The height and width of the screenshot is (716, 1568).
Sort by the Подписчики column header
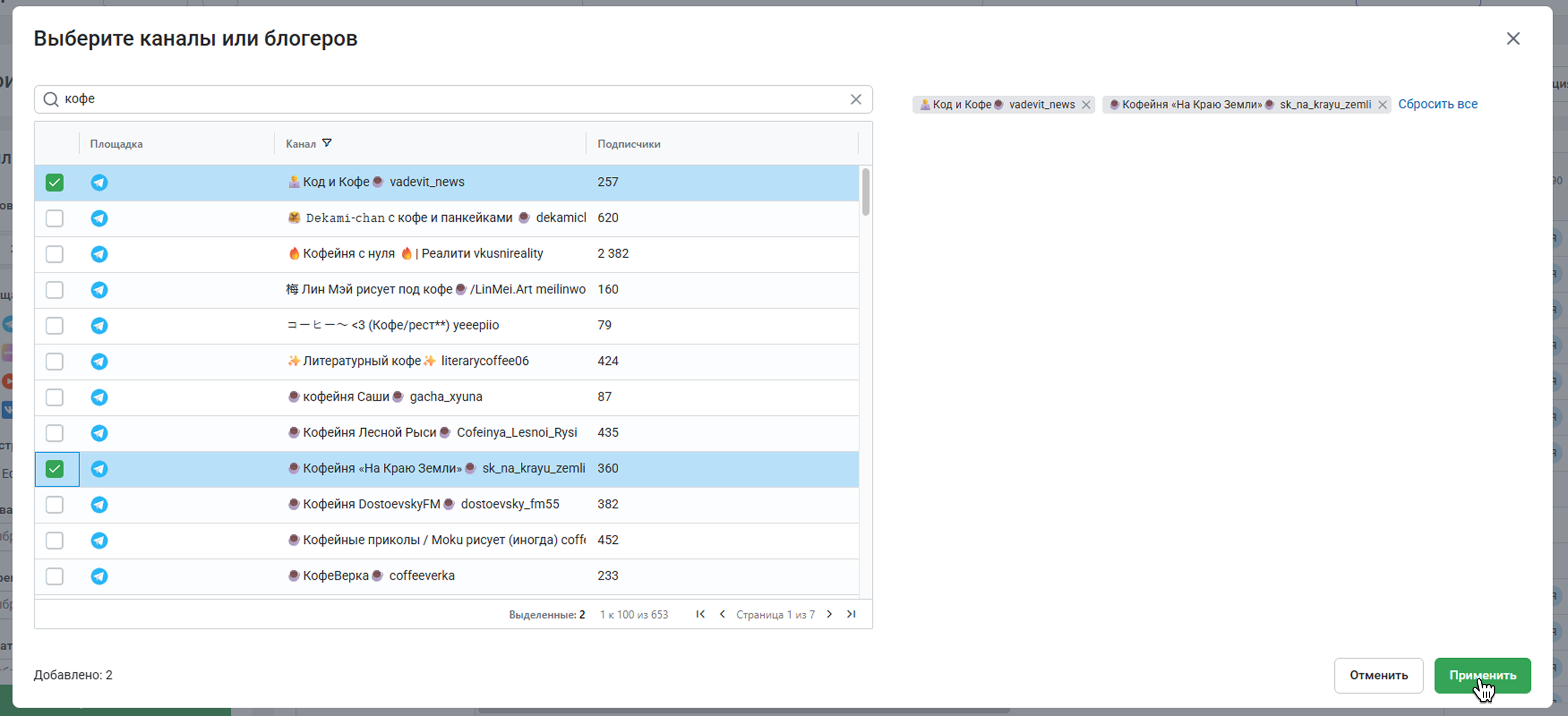pyautogui.click(x=629, y=144)
